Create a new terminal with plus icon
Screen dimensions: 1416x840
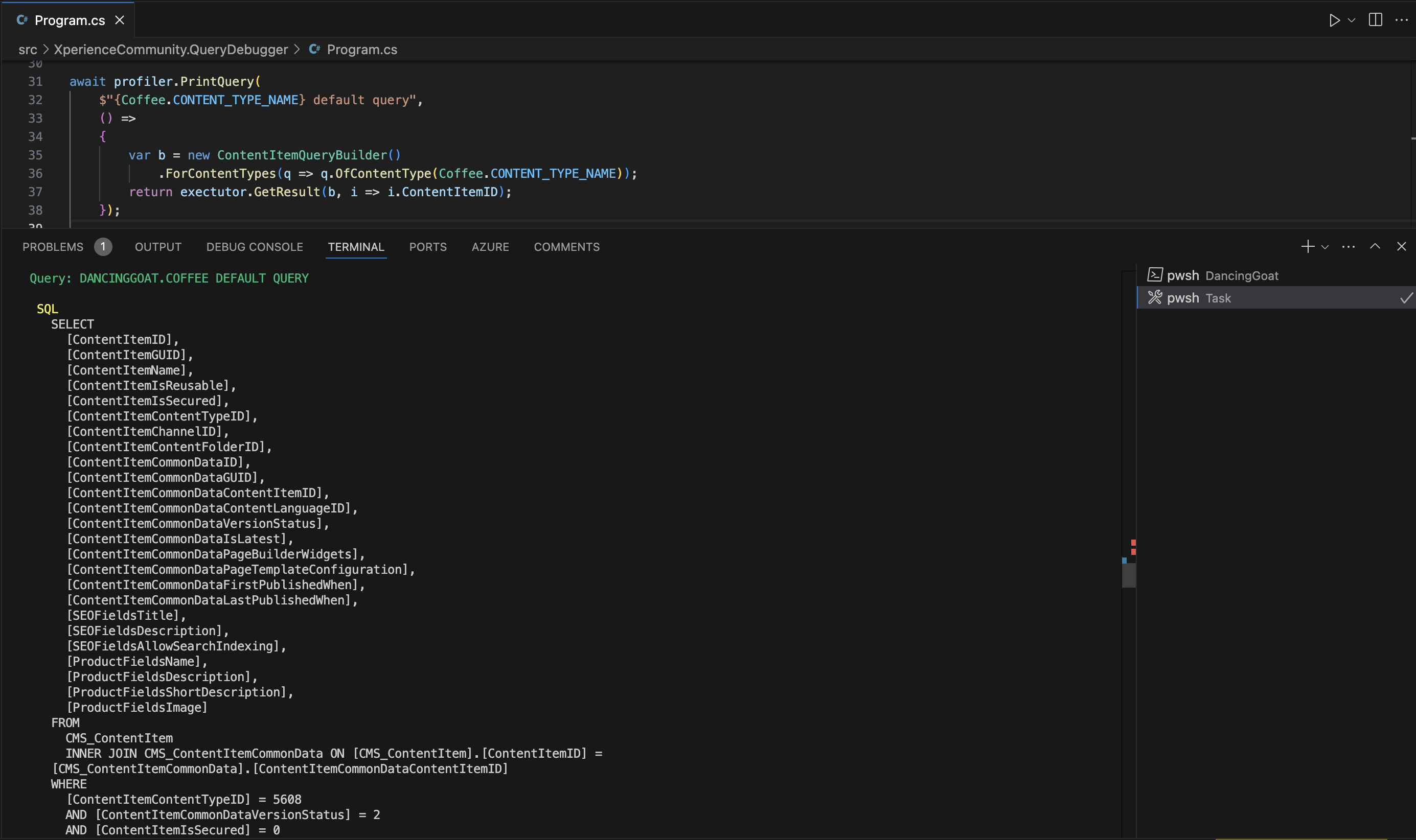[1307, 247]
